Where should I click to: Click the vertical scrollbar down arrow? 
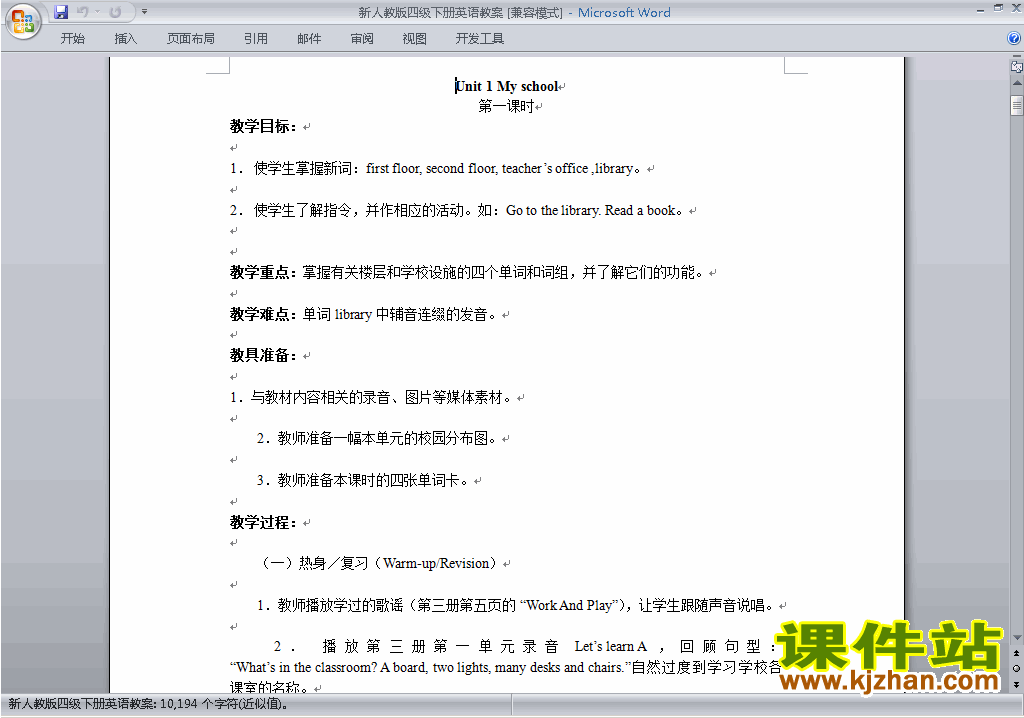[1017, 638]
